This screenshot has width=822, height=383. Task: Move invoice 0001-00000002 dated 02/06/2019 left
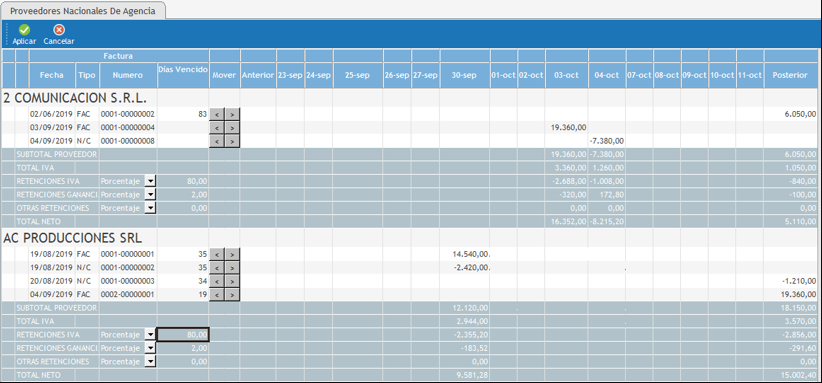(x=217, y=114)
